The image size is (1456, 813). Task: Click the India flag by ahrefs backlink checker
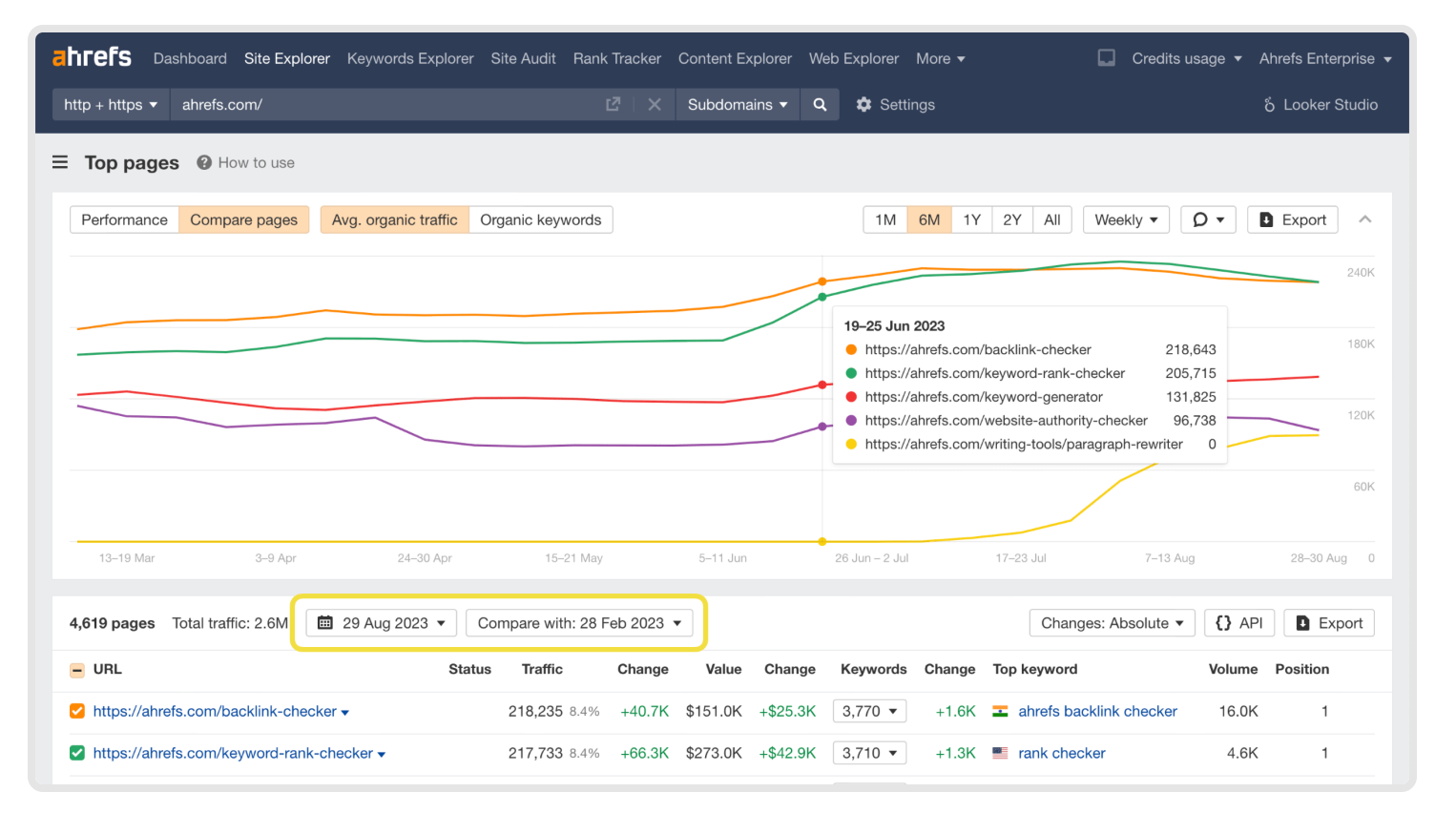click(1000, 712)
